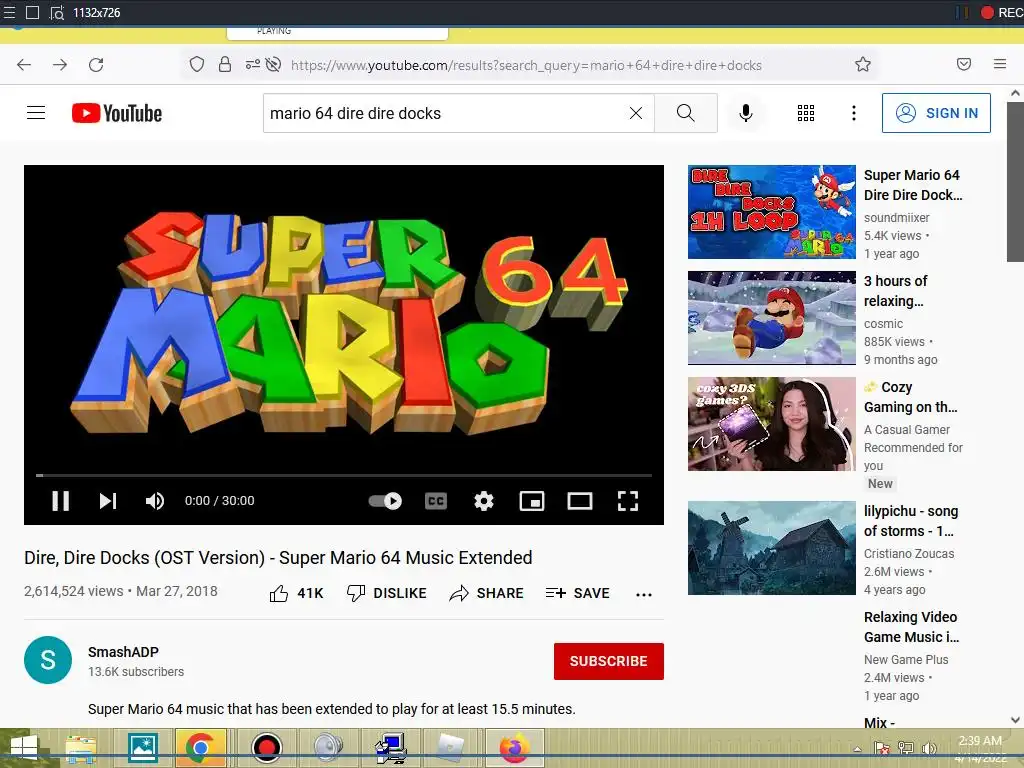Click the soundmiixer channel name
Screen dimensions: 1024x768
tap(896, 217)
